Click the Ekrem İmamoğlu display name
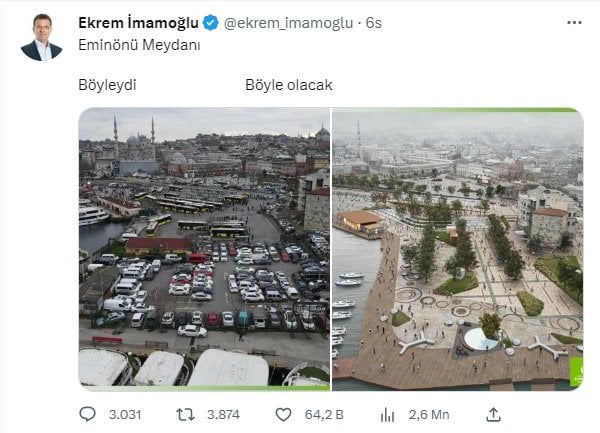 click(139, 23)
